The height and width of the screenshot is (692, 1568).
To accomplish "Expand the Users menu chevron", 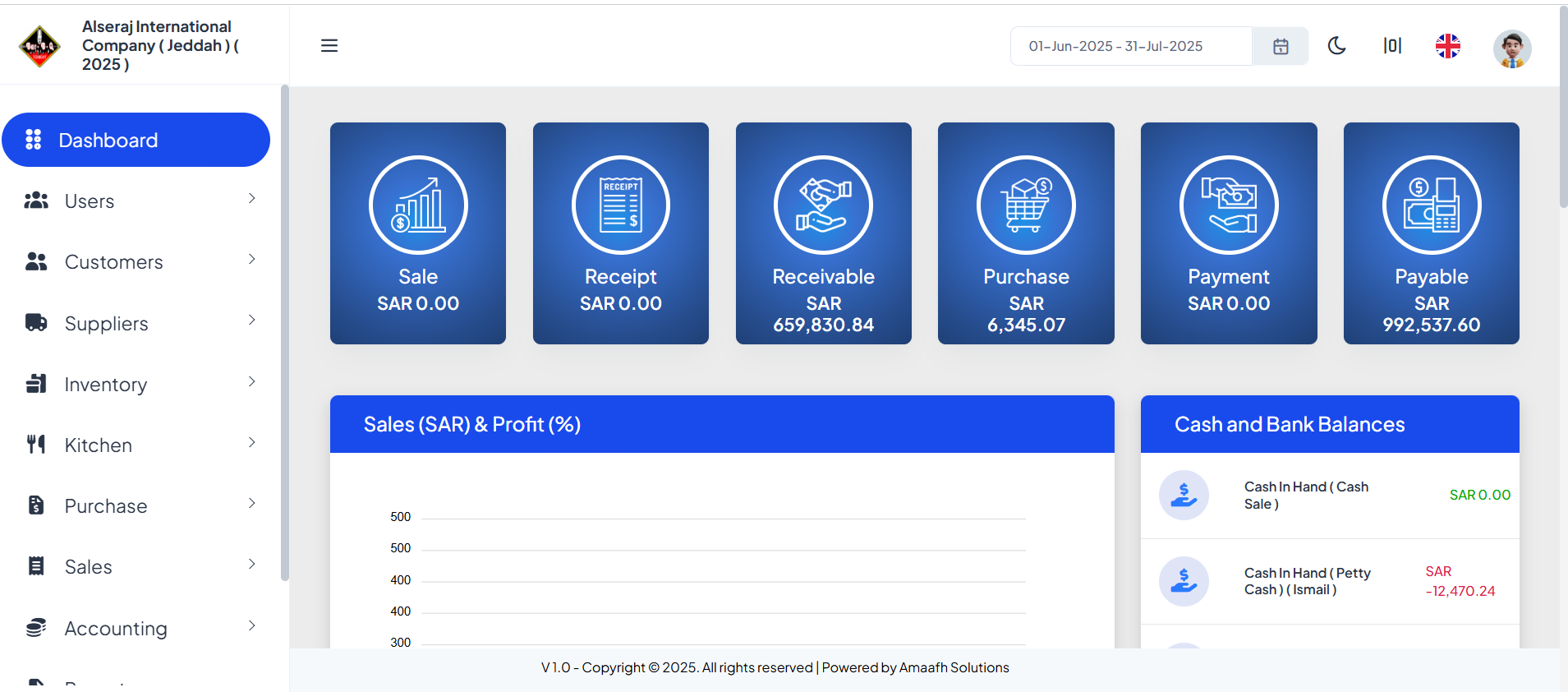I will click(251, 199).
